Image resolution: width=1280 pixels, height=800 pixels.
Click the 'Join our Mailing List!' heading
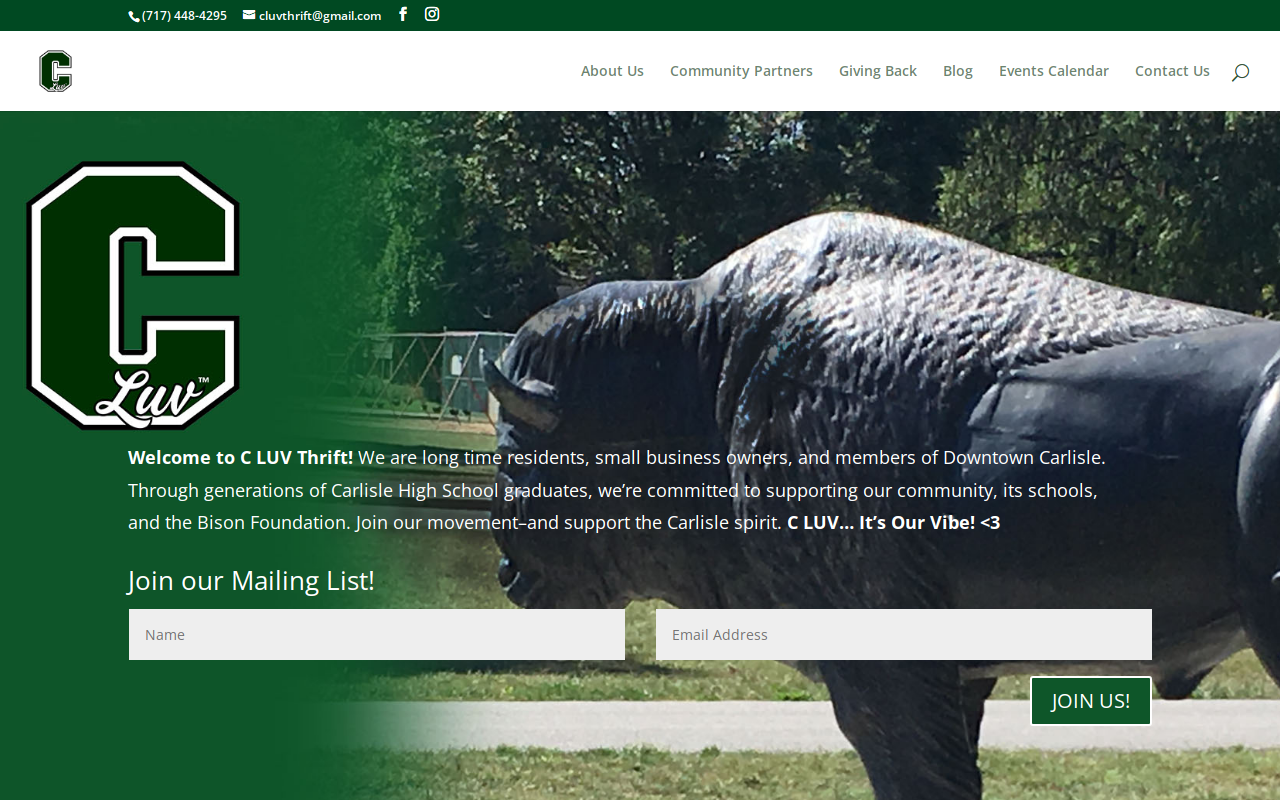(251, 581)
